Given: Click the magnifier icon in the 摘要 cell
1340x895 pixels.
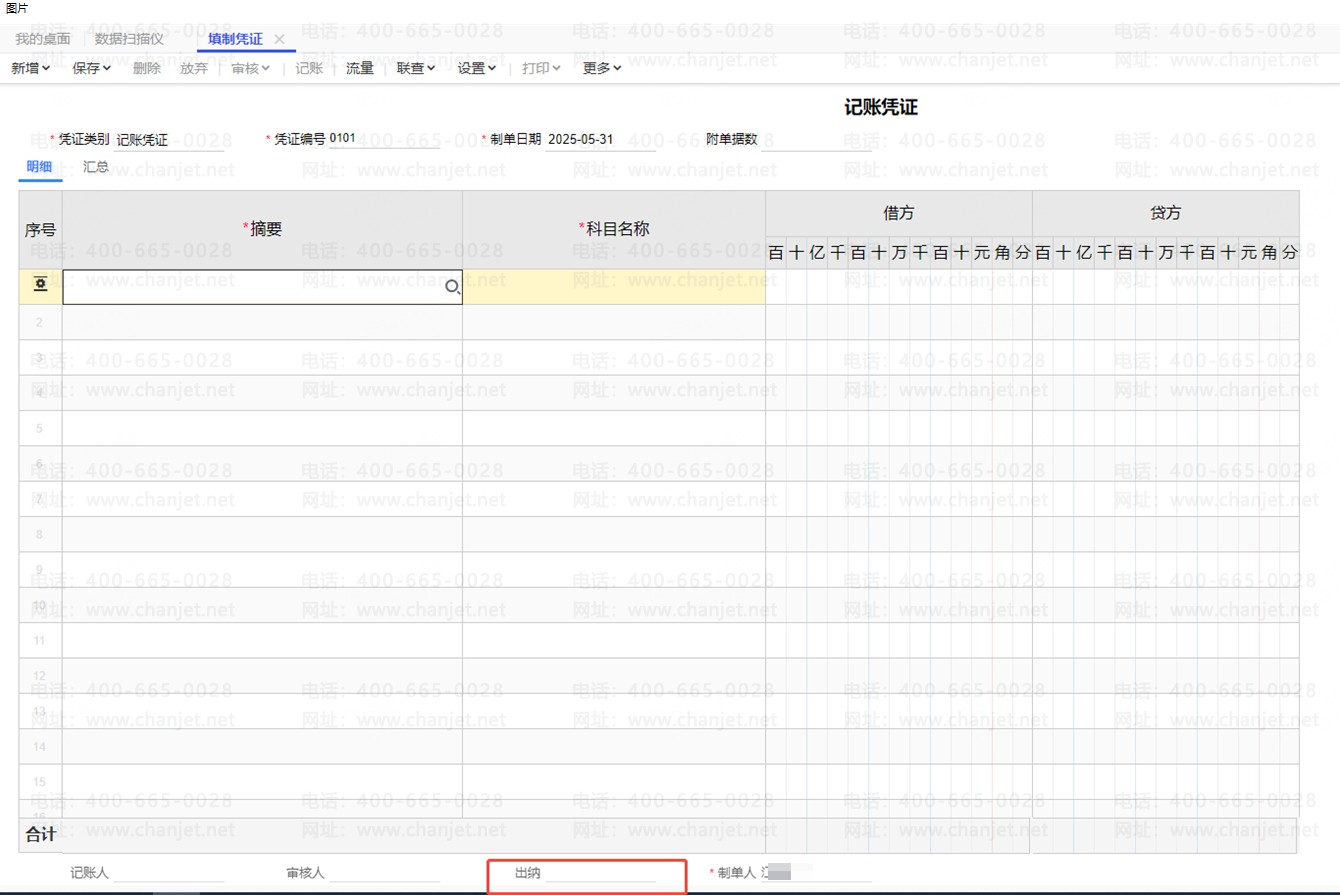Looking at the screenshot, I should (x=452, y=288).
